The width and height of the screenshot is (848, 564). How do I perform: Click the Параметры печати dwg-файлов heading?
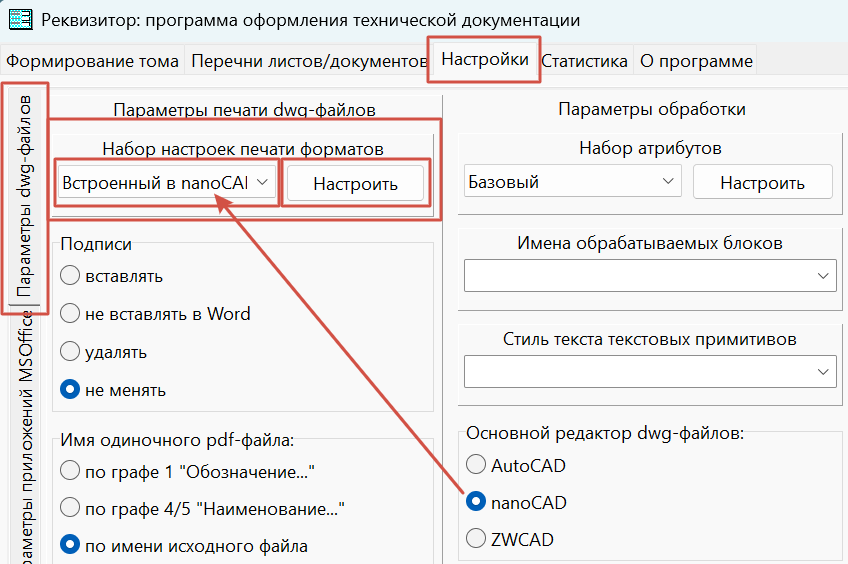[x=244, y=109]
